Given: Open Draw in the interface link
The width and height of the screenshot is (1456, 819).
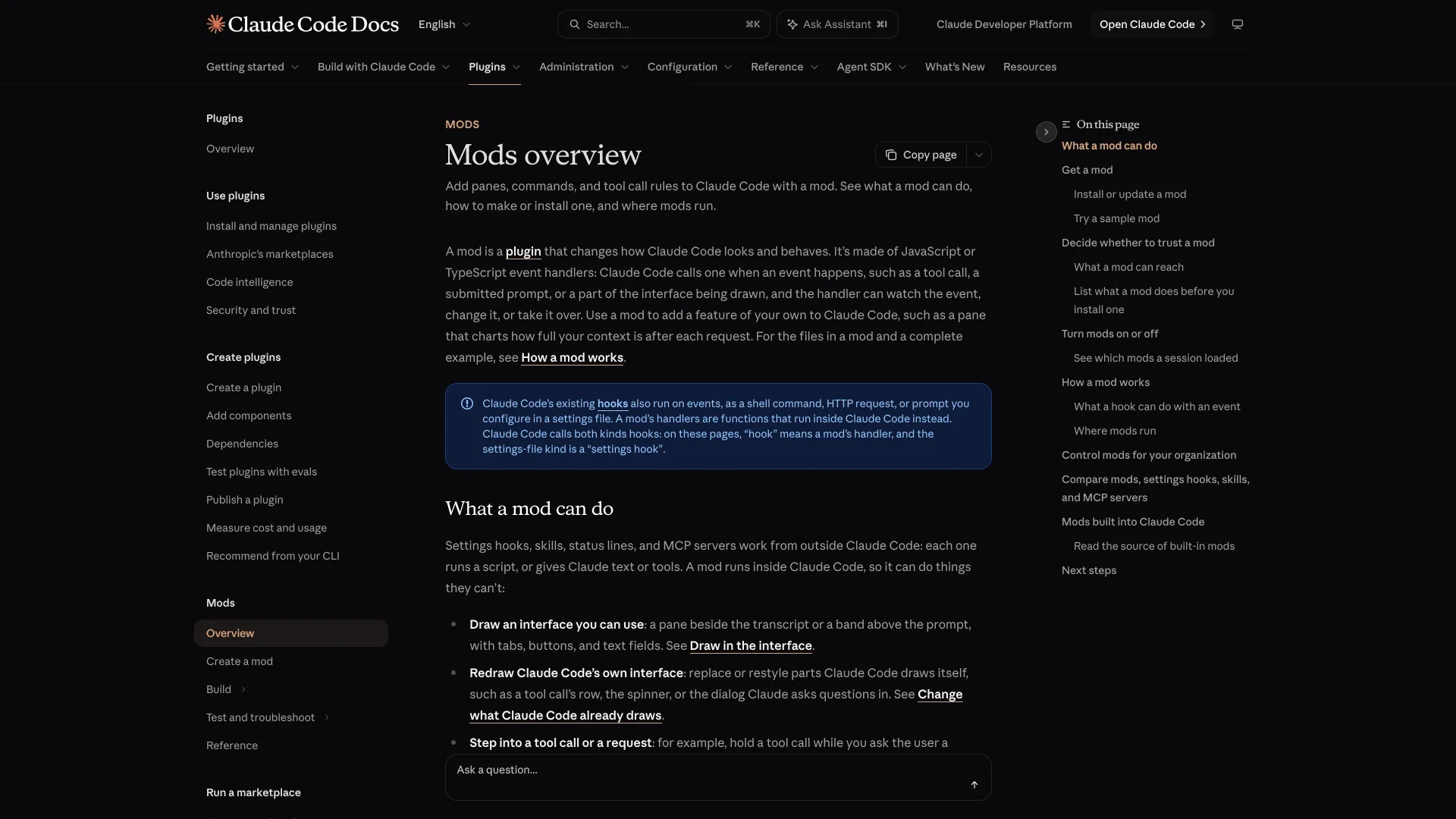Looking at the screenshot, I should [751, 645].
